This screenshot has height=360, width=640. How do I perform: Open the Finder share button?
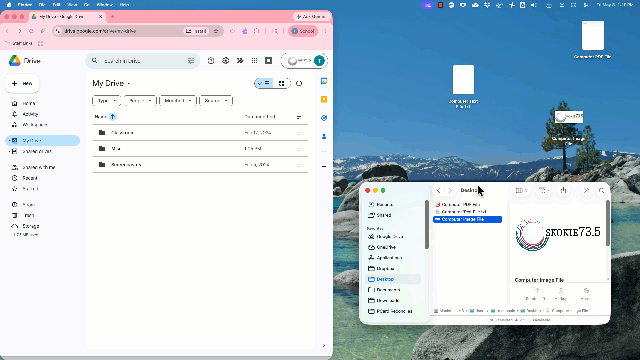click(x=564, y=190)
